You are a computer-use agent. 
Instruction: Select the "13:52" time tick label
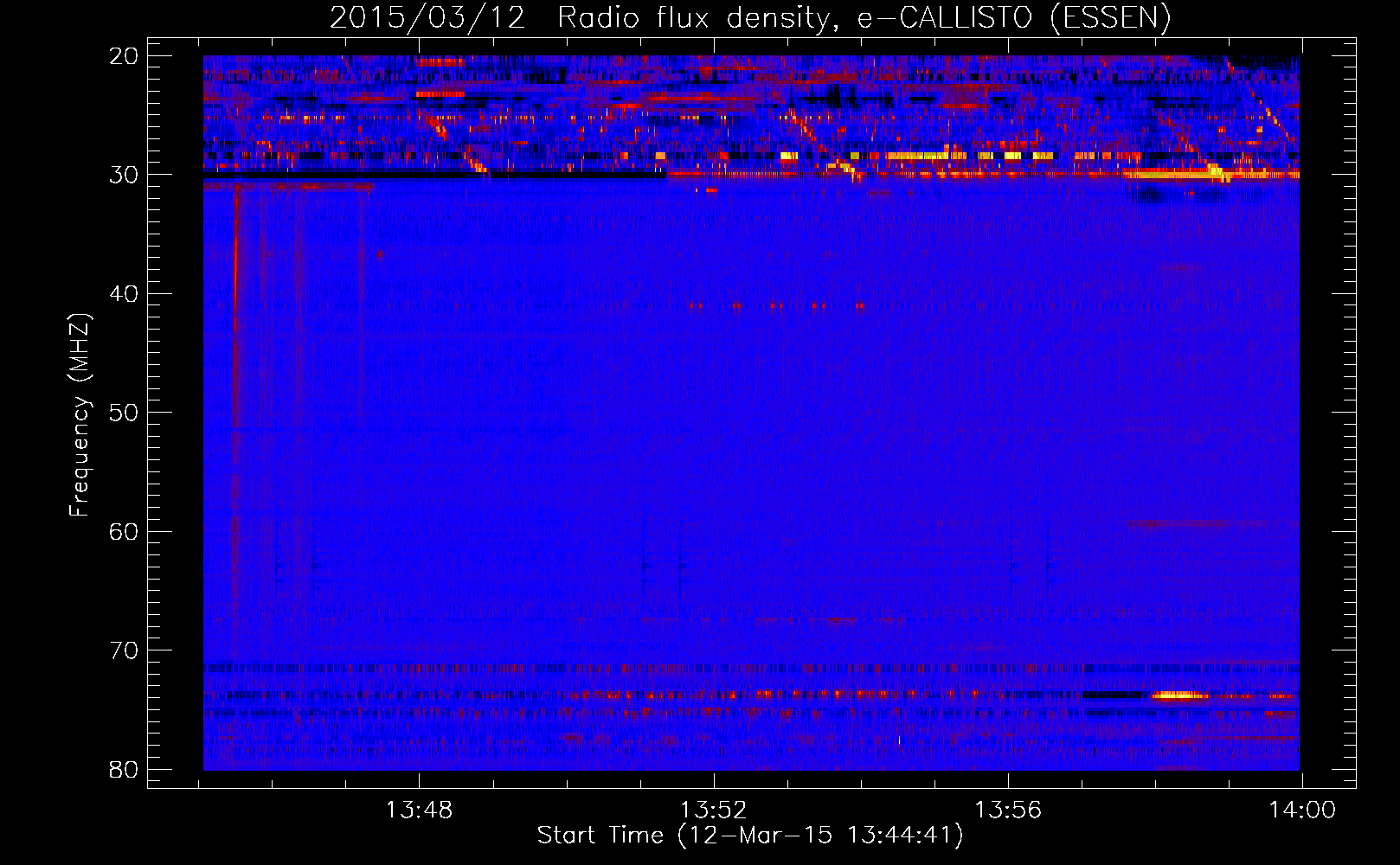coord(713,811)
